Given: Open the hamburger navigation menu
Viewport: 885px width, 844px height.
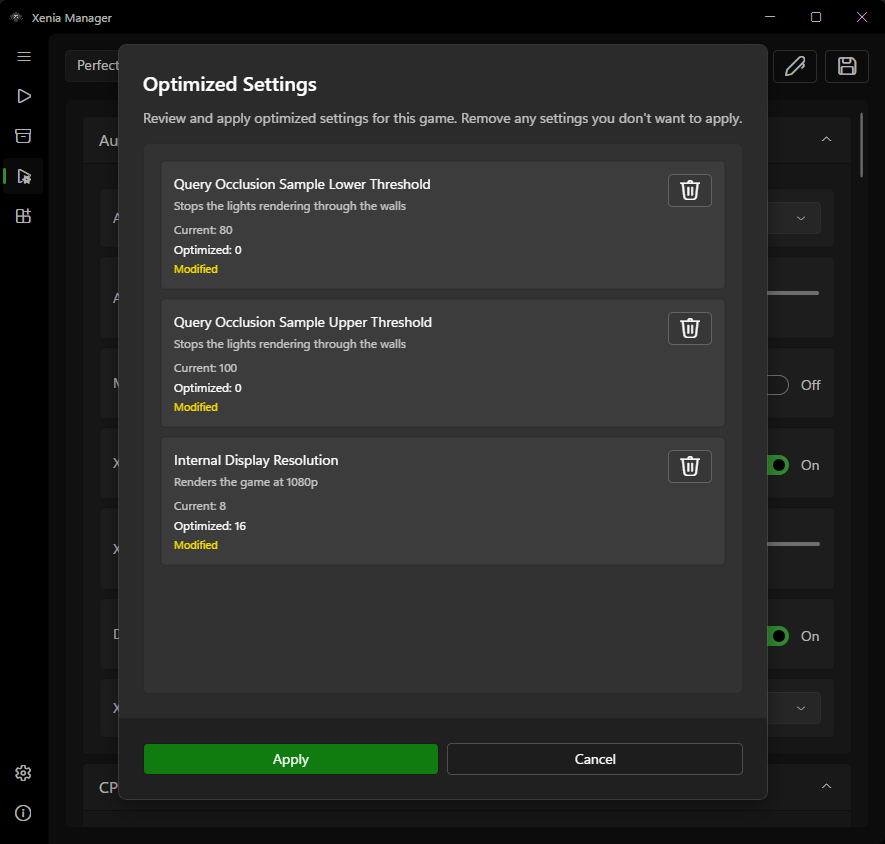Looking at the screenshot, I should [24, 57].
